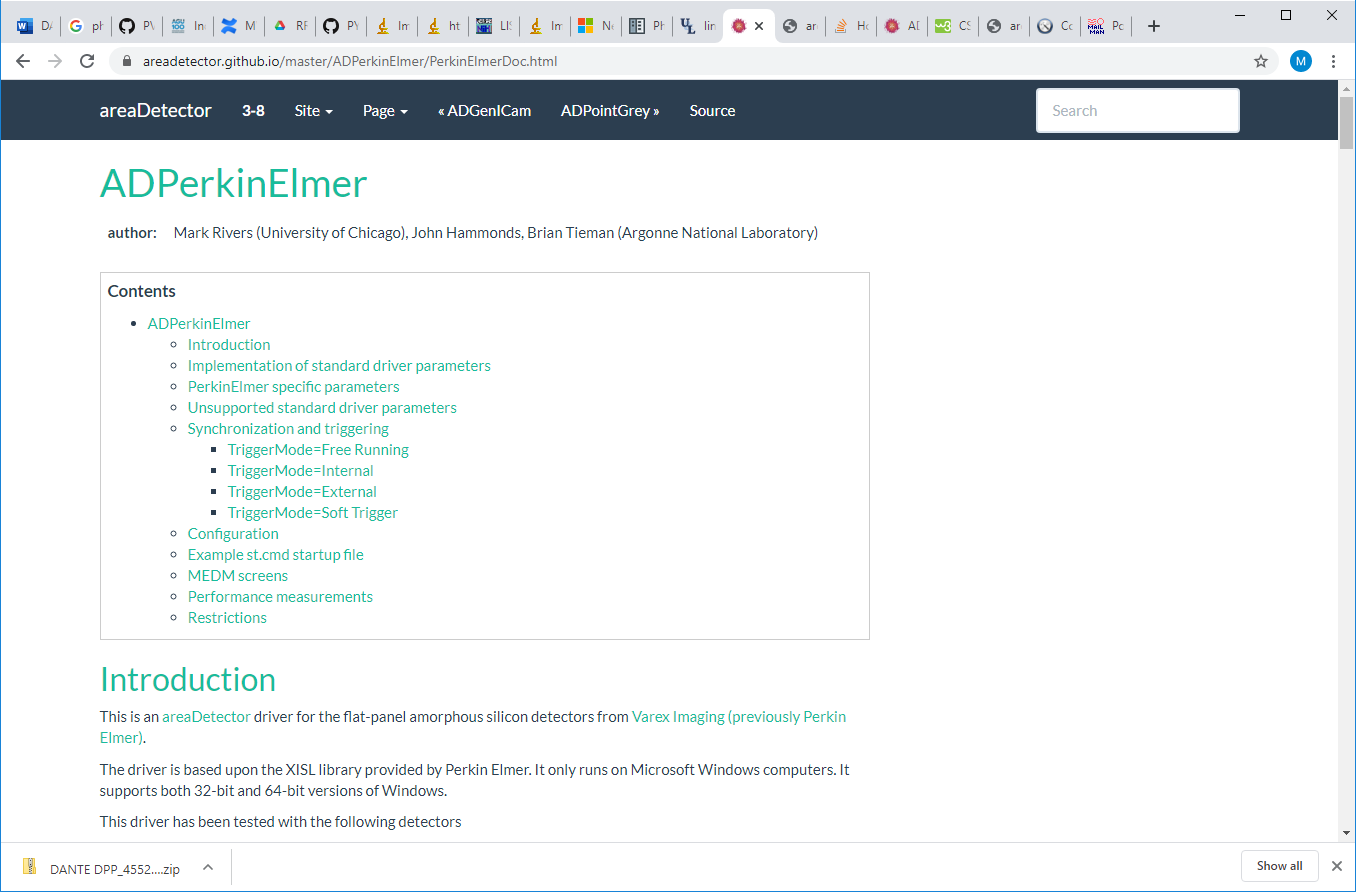1356x892 pixels.
Task: Open Implementation of standard driver parameters
Action: (339, 366)
